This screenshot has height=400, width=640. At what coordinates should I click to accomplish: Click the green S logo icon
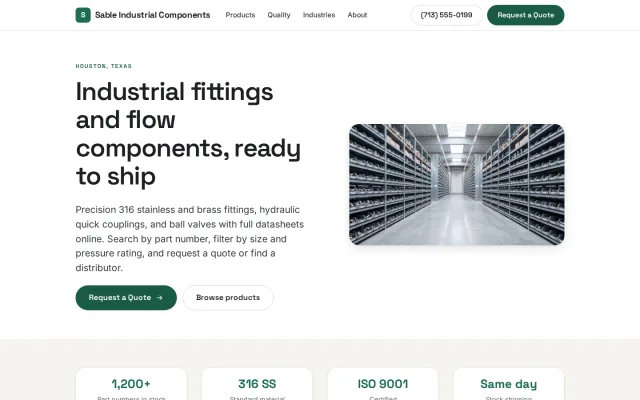[x=83, y=15]
